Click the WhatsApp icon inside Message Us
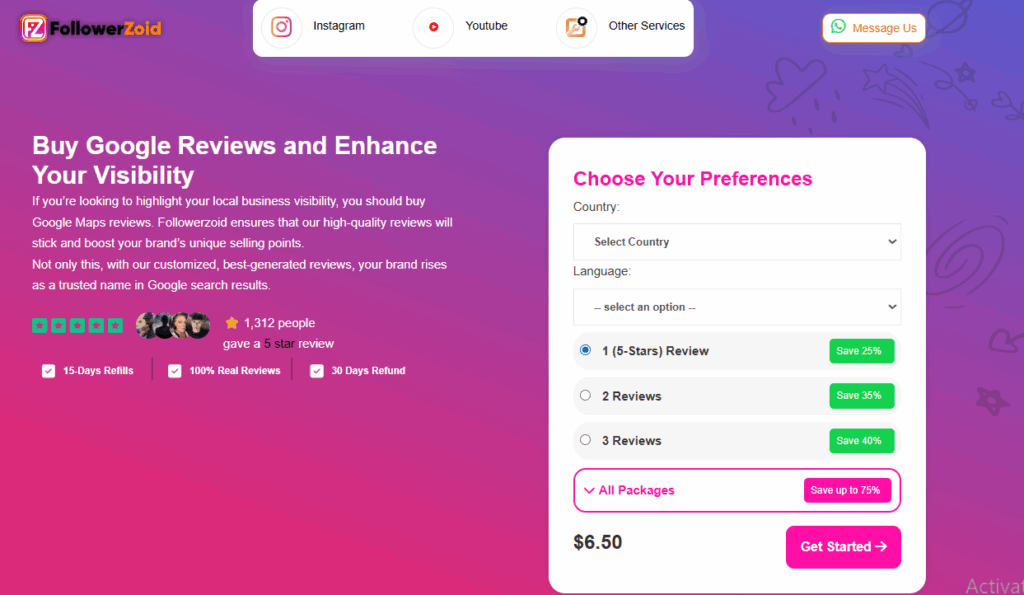 point(837,28)
